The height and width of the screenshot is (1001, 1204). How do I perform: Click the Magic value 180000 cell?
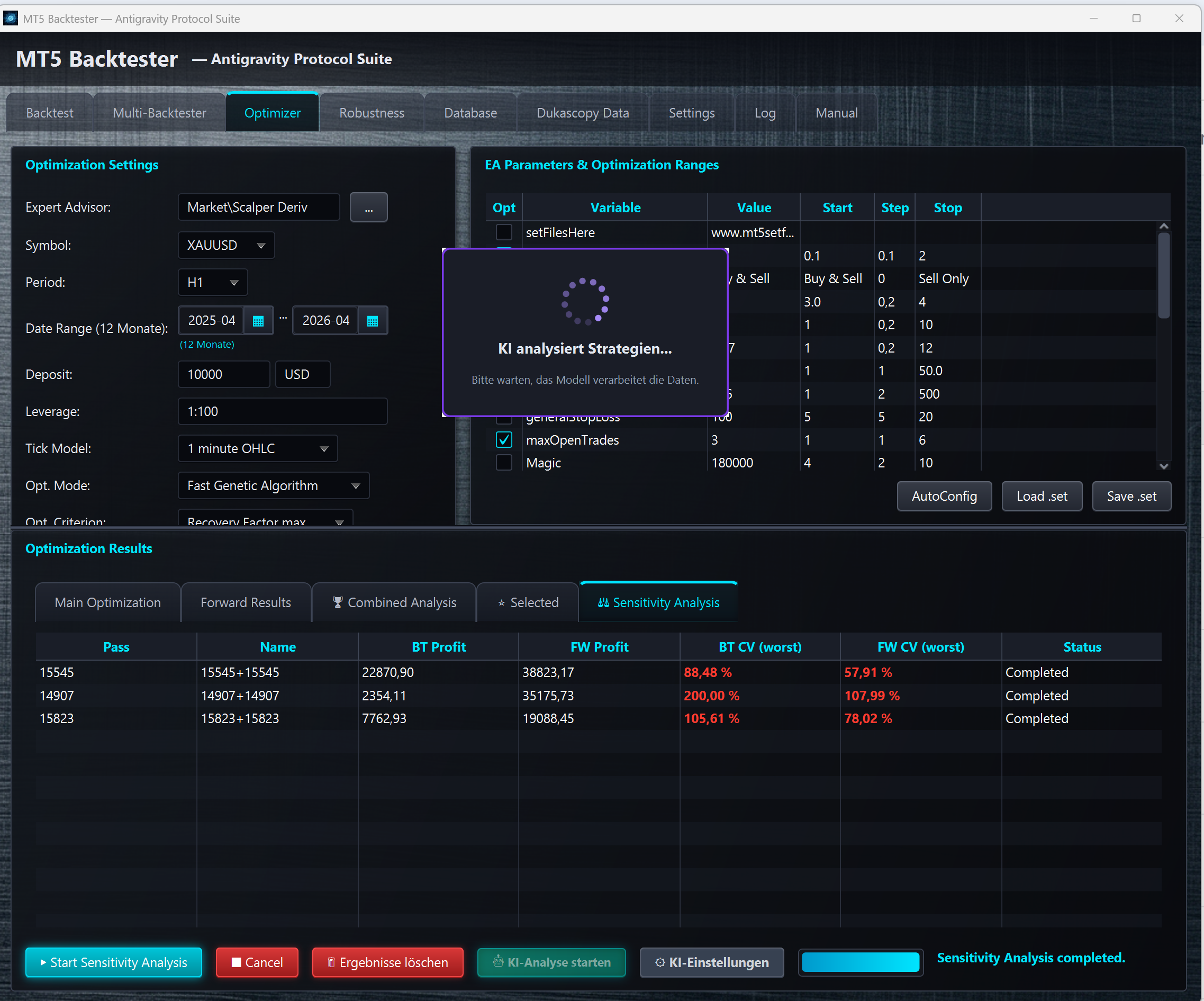[x=754, y=463]
